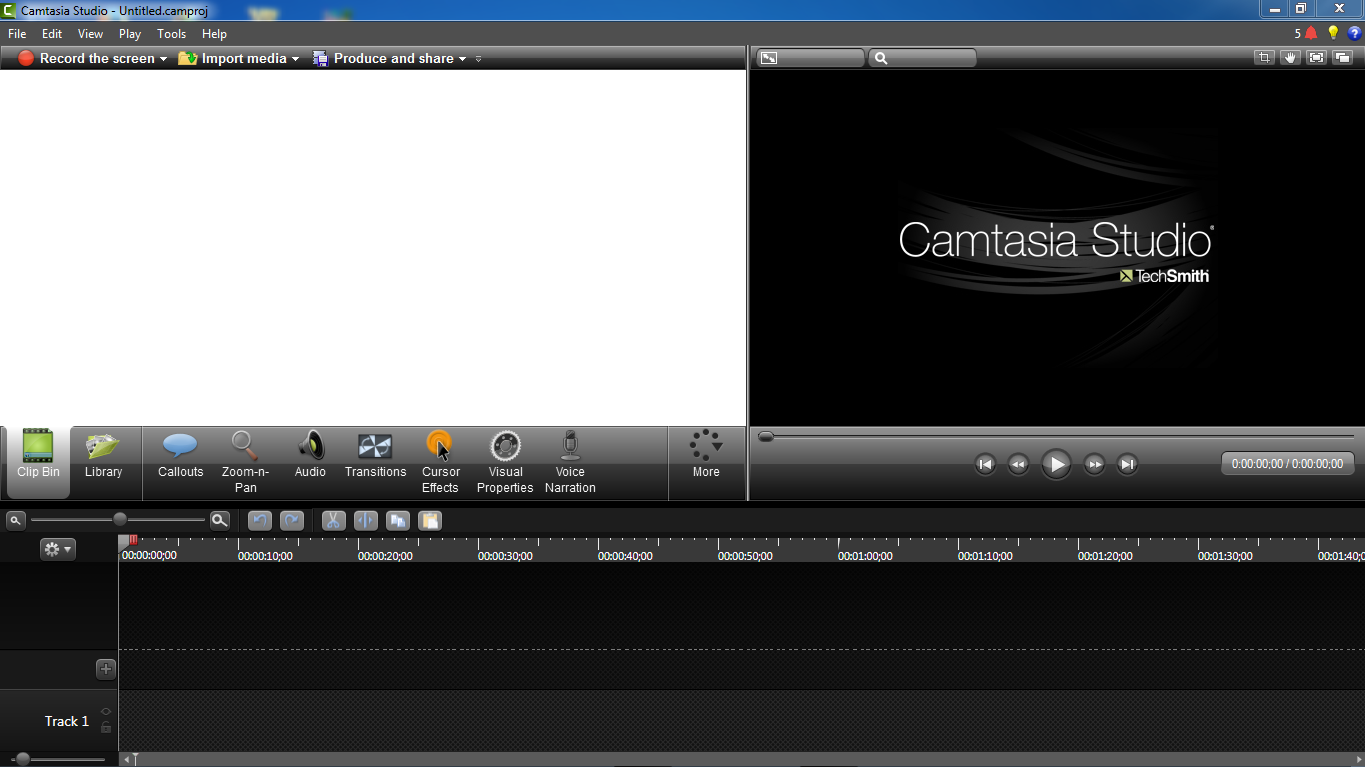The image size is (1365, 767).
Task: Lock Track 1
Action: 105,727
